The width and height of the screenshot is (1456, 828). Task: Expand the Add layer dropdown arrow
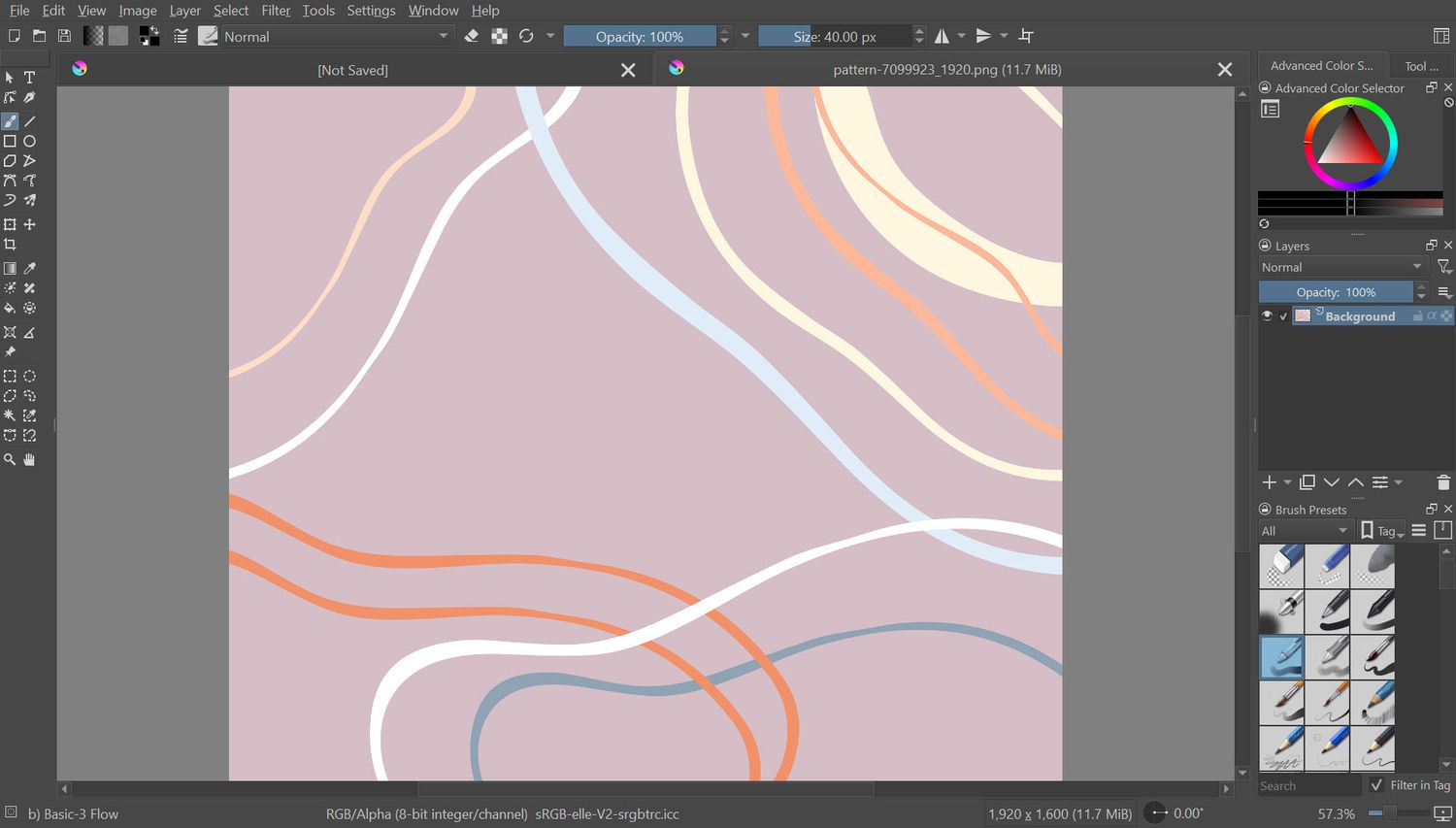[1288, 482]
